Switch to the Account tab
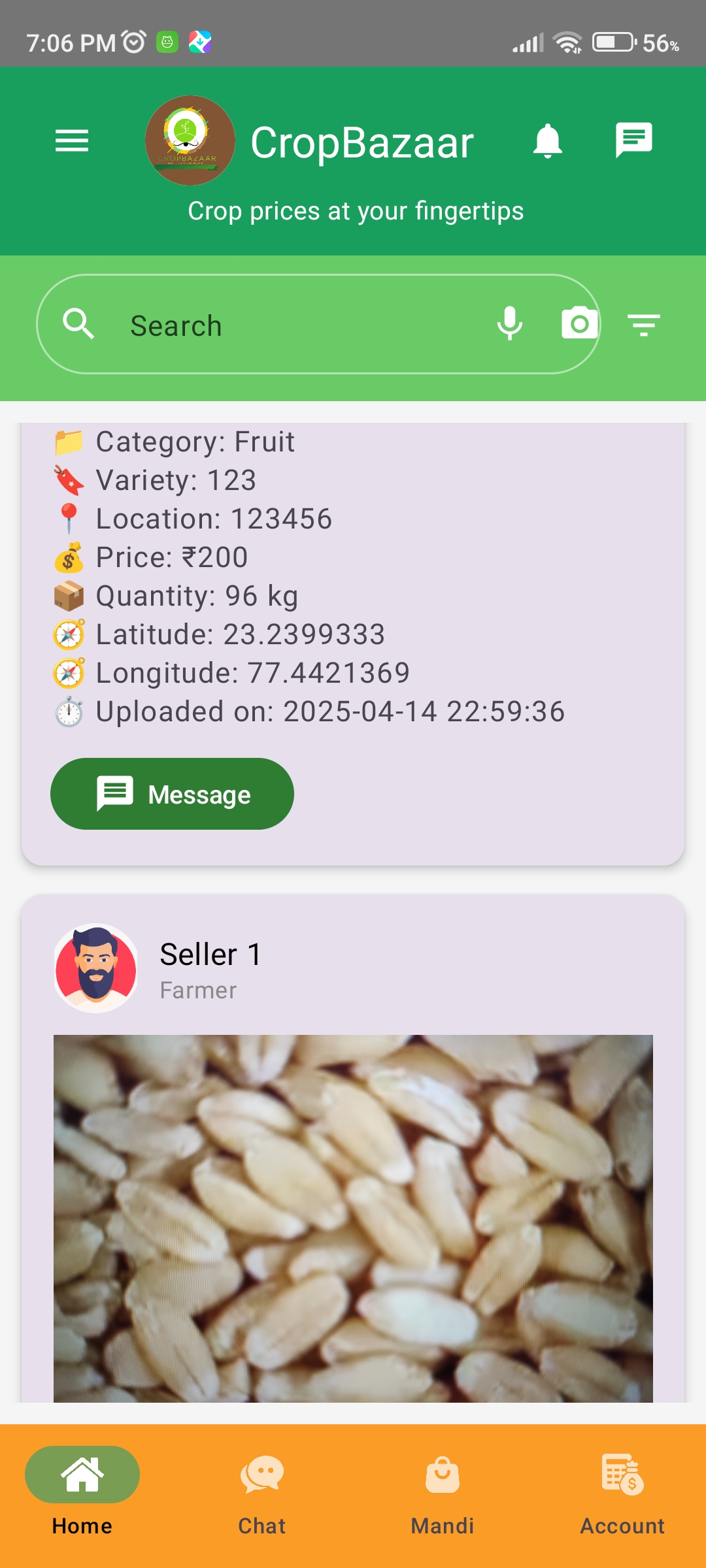 pyautogui.click(x=622, y=1492)
